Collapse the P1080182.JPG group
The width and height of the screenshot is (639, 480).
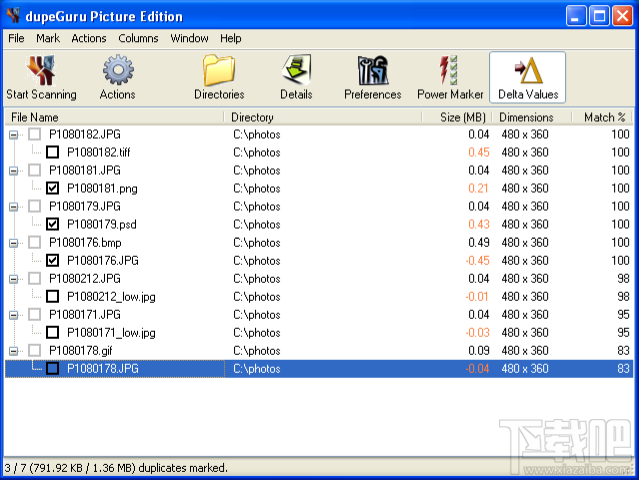(13, 134)
